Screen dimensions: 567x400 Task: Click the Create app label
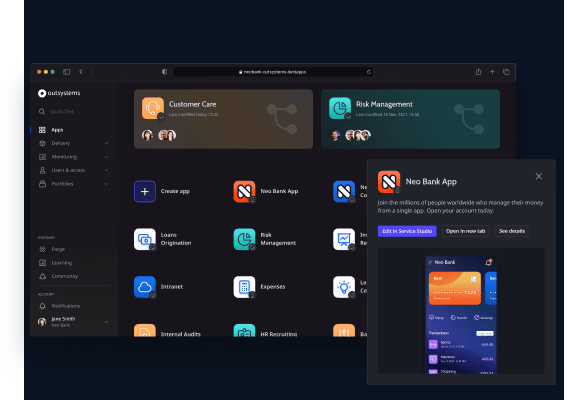175,191
